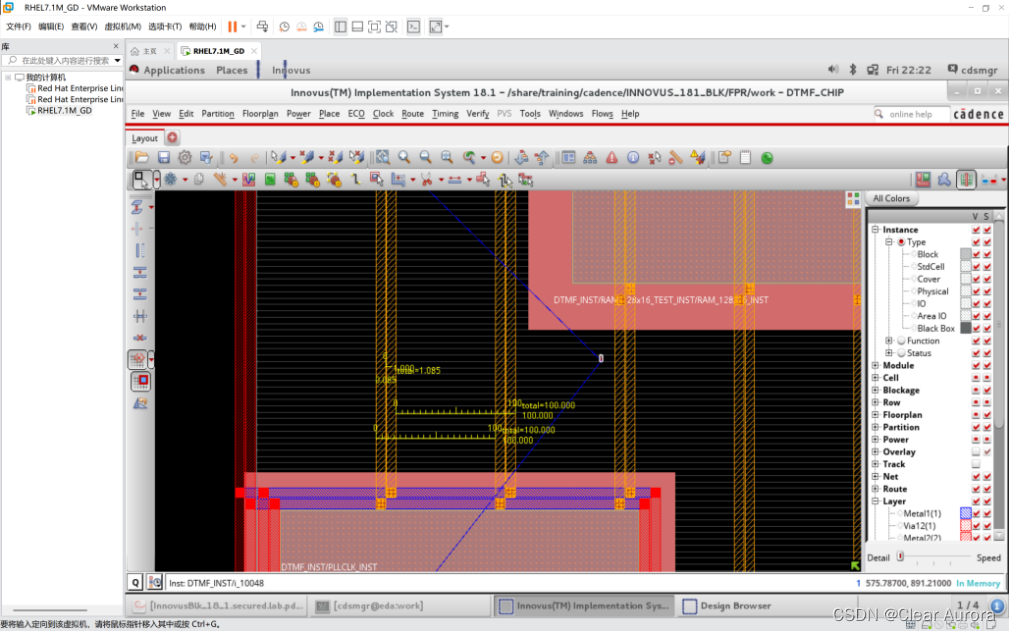1010x631 pixels.
Task: Click the notepad log icon
Action: tap(745, 158)
